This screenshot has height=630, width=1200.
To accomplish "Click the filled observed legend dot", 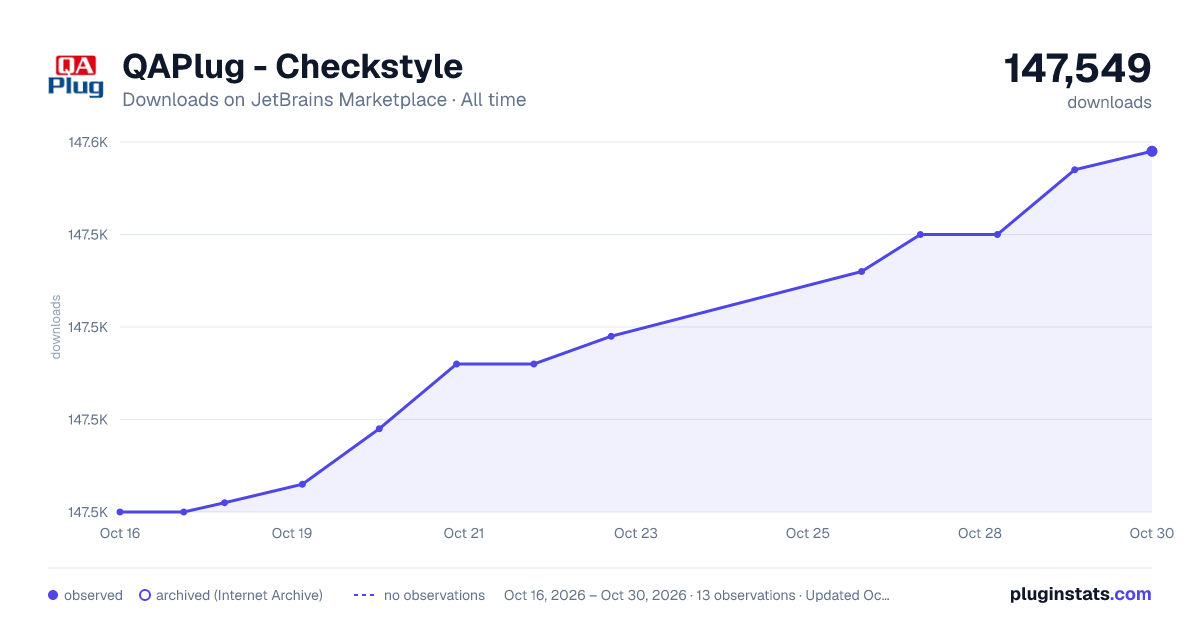I will (x=53, y=595).
